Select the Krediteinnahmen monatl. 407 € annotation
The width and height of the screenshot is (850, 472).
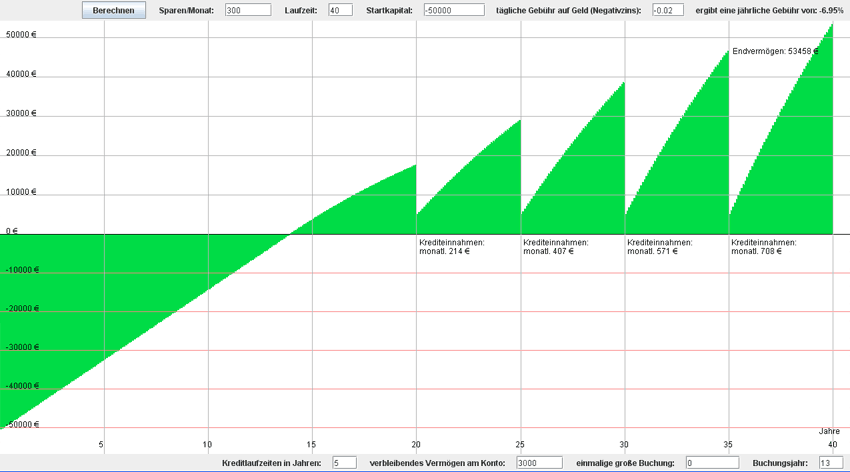click(555, 247)
